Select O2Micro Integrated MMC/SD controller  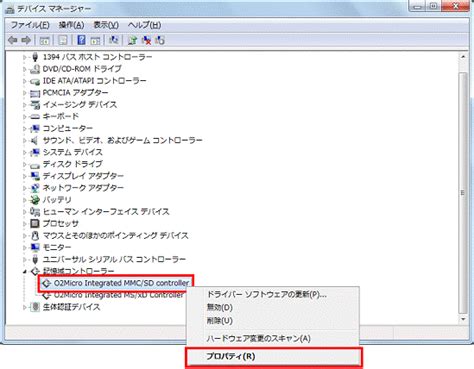121,283
